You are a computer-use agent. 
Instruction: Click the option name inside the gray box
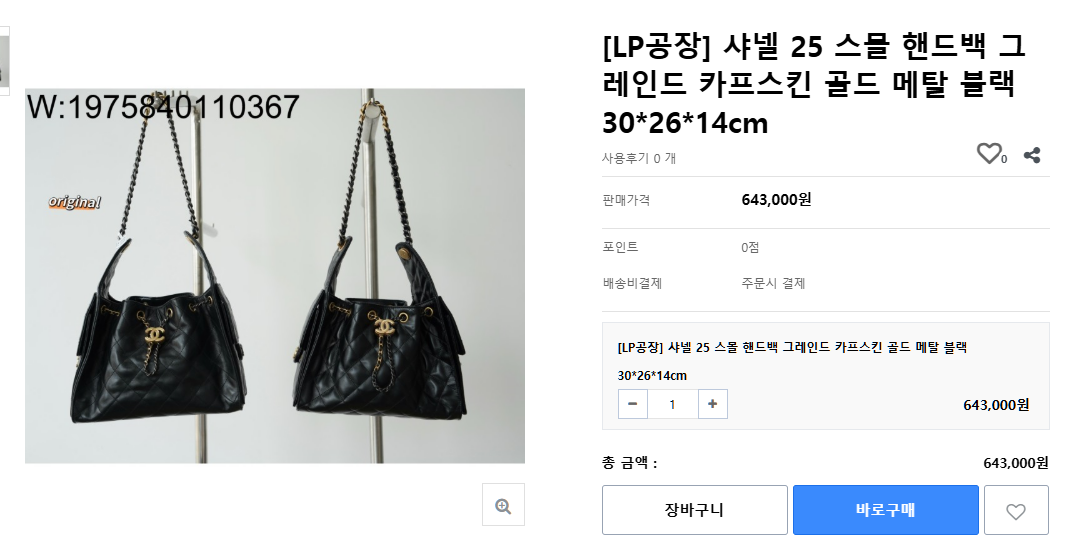(792, 361)
